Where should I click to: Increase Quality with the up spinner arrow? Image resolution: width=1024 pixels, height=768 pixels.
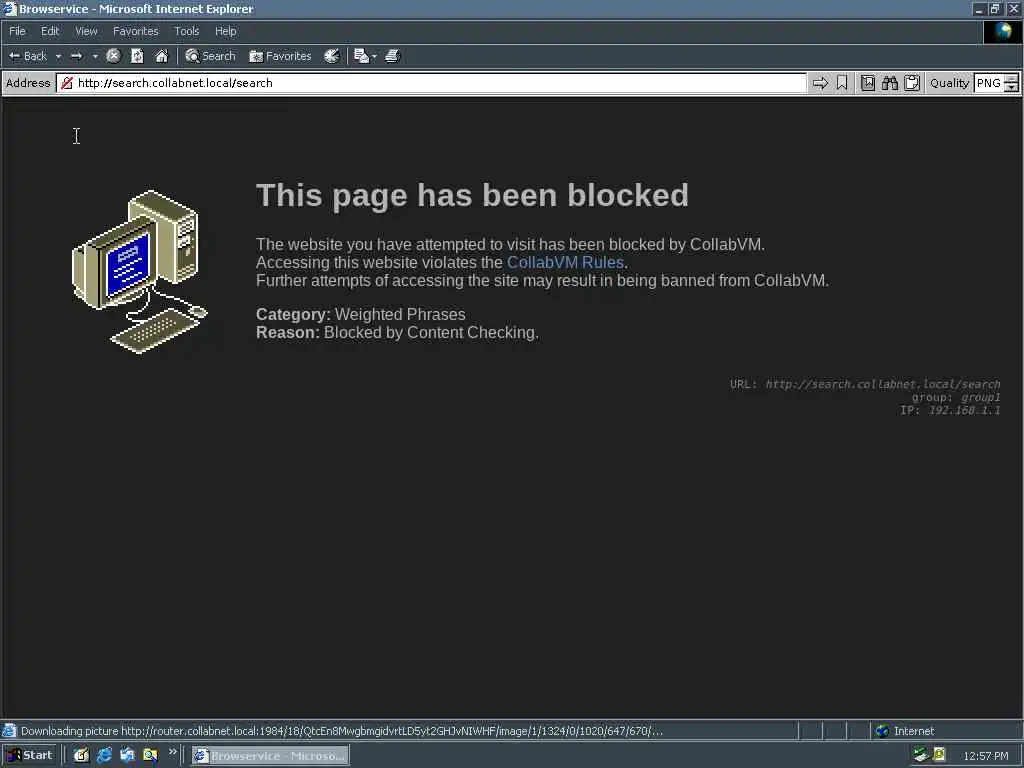1012,78
